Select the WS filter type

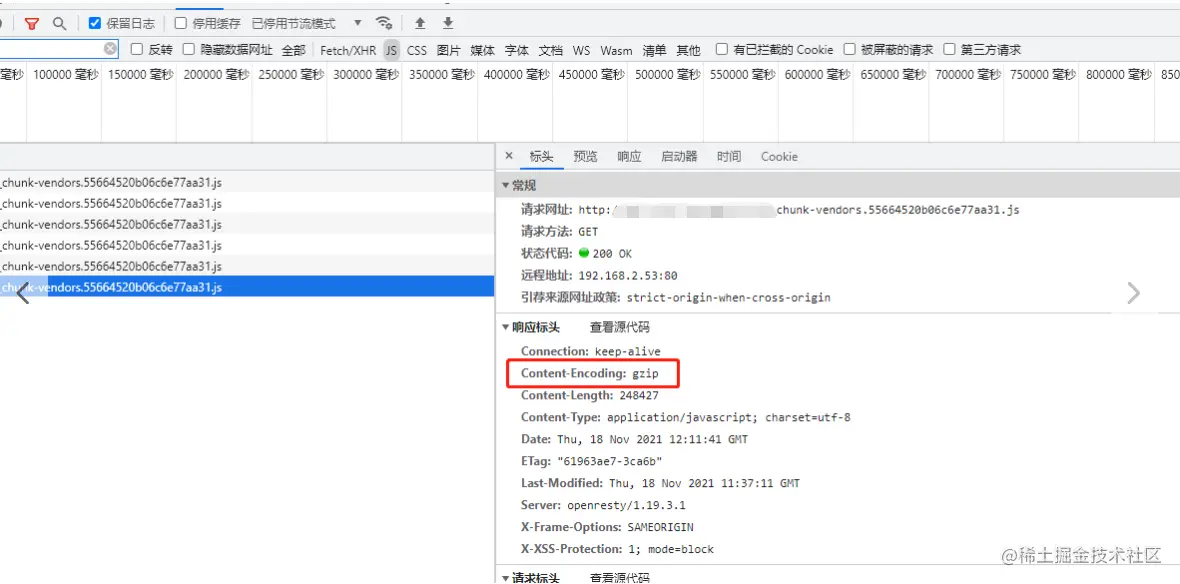[x=581, y=50]
